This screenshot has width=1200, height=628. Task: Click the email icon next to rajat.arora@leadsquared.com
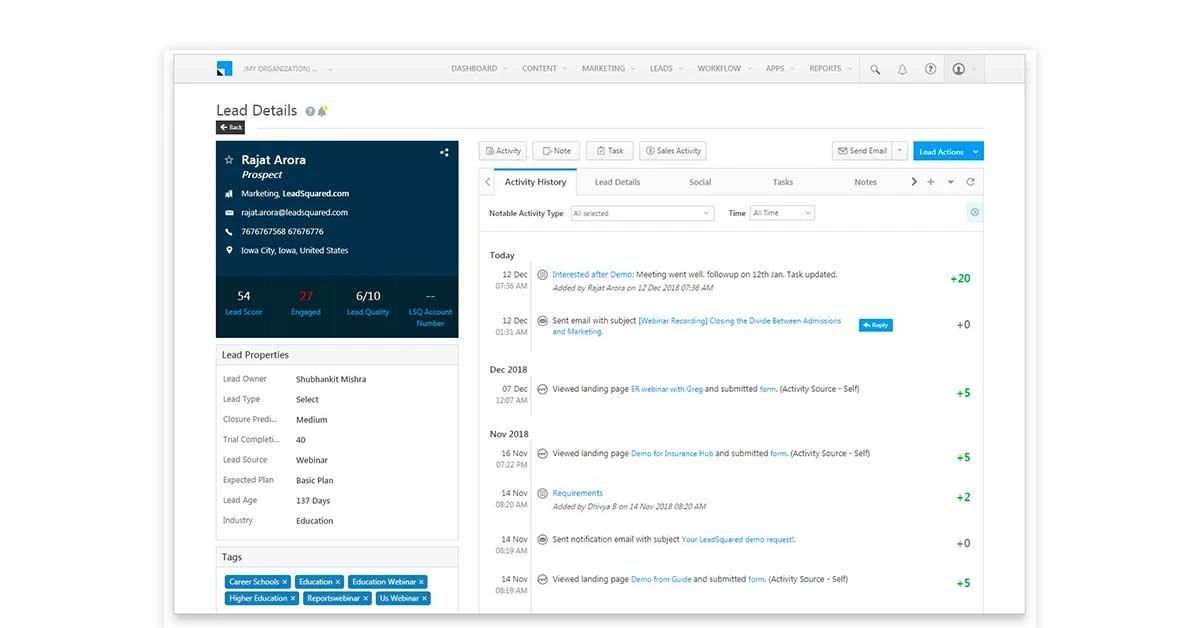230,212
